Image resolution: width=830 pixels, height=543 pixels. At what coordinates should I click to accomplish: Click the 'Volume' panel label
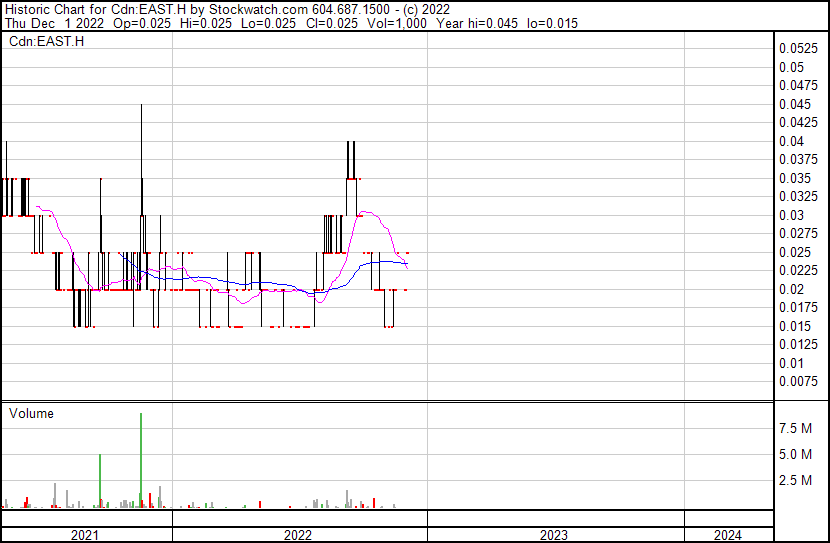[31, 413]
